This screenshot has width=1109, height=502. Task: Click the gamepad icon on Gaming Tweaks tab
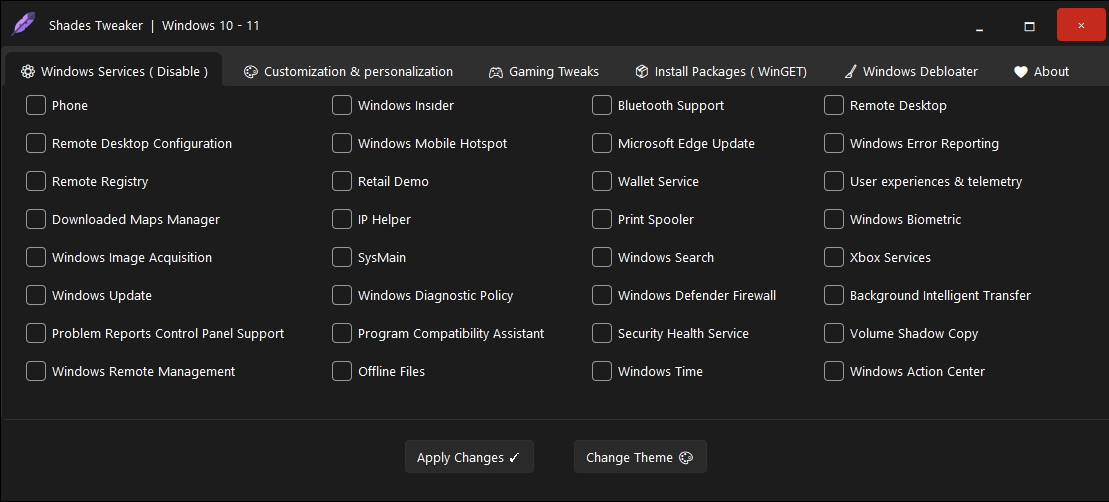pos(496,71)
